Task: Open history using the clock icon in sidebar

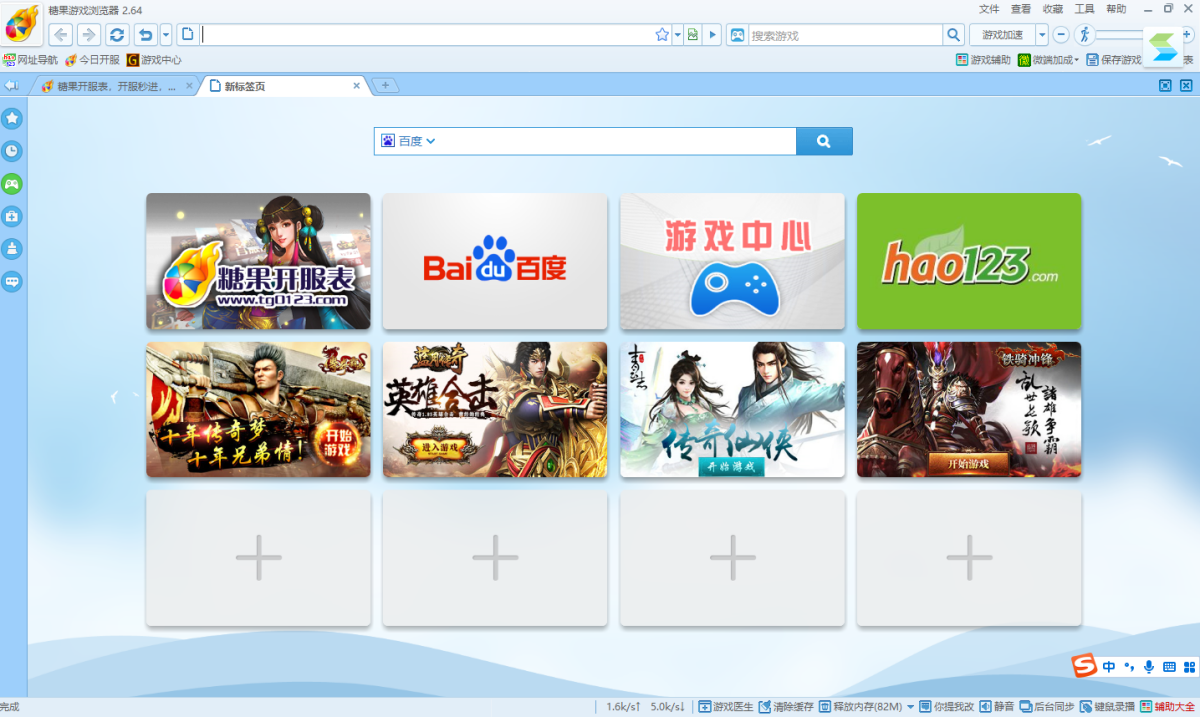Action: point(12,151)
